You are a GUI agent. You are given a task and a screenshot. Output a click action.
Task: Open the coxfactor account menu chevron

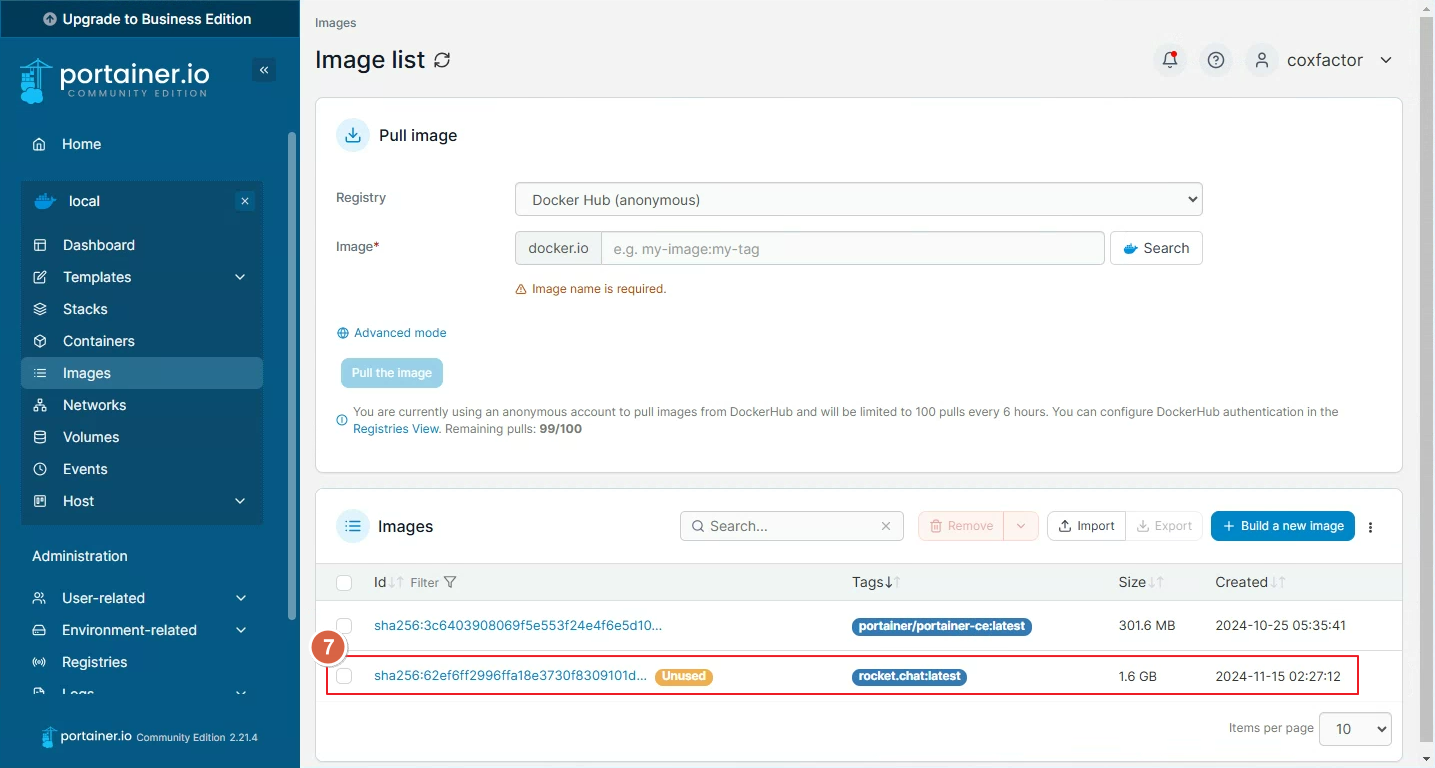point(1386,60)
